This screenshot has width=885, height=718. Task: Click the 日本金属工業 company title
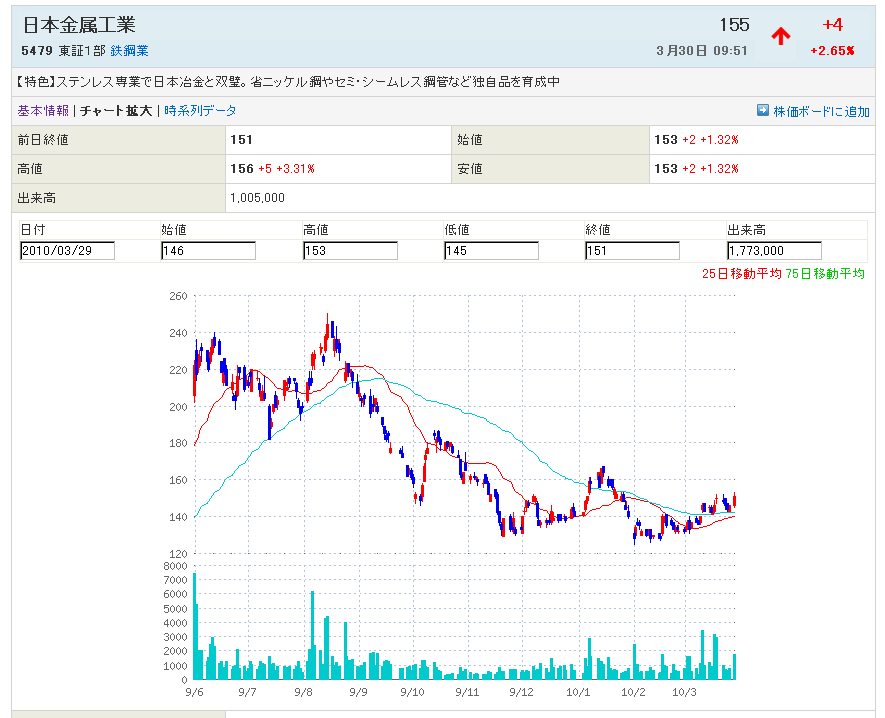[x=79, y=25]
